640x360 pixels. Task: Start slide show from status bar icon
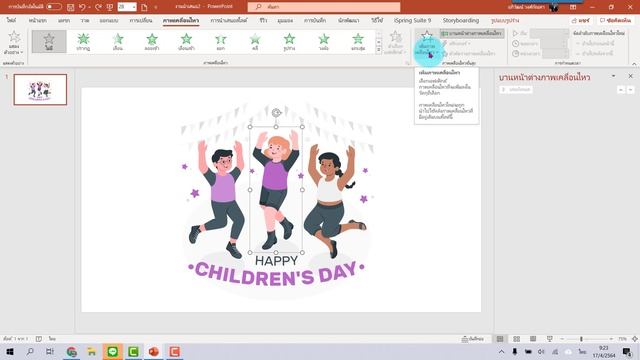(x=550, y=339)
